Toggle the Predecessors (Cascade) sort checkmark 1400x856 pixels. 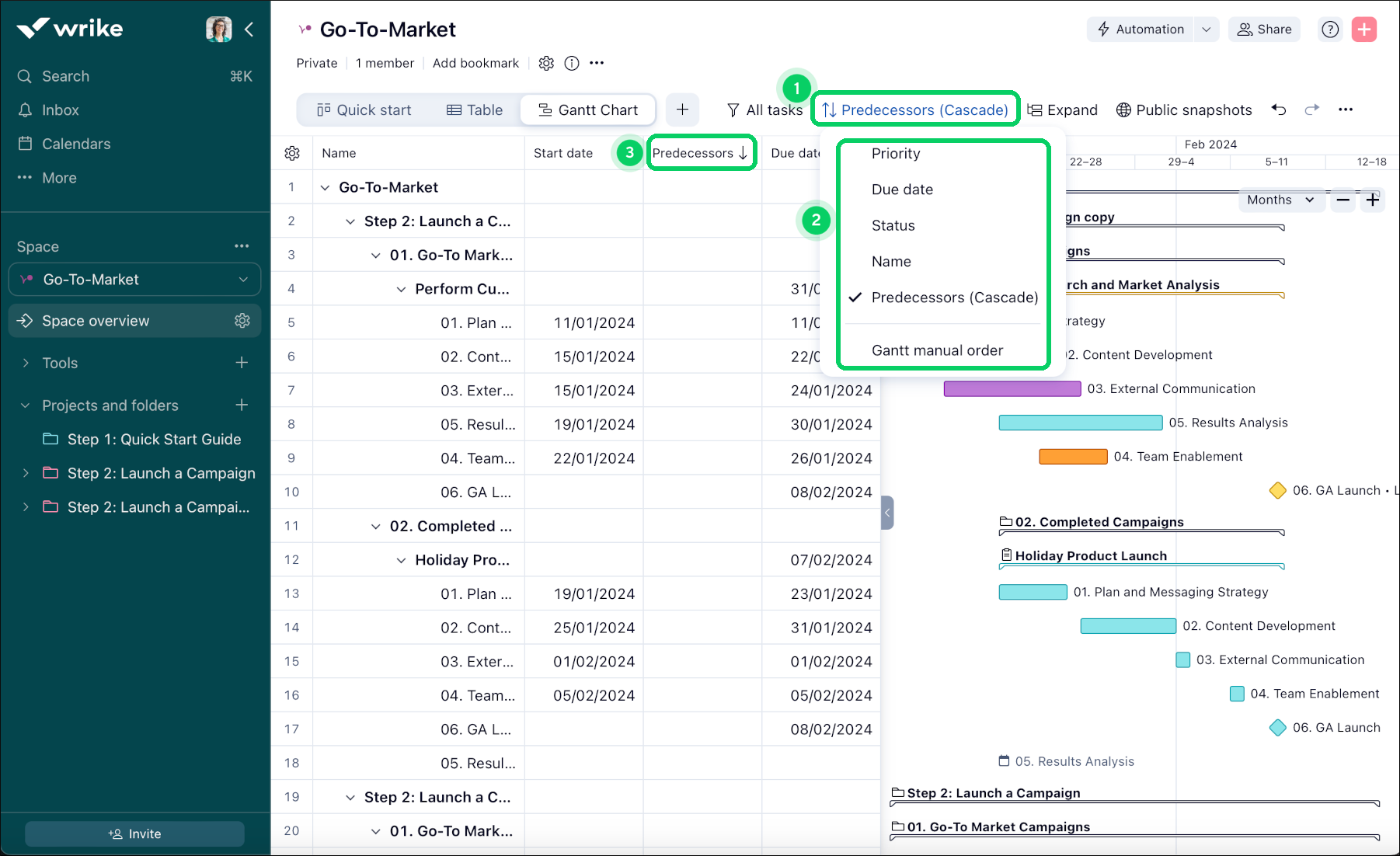pos(953,297)
